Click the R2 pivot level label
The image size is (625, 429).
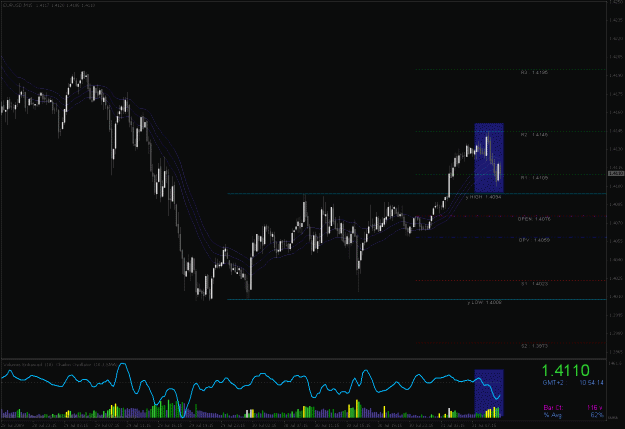[x=534, y=135]
